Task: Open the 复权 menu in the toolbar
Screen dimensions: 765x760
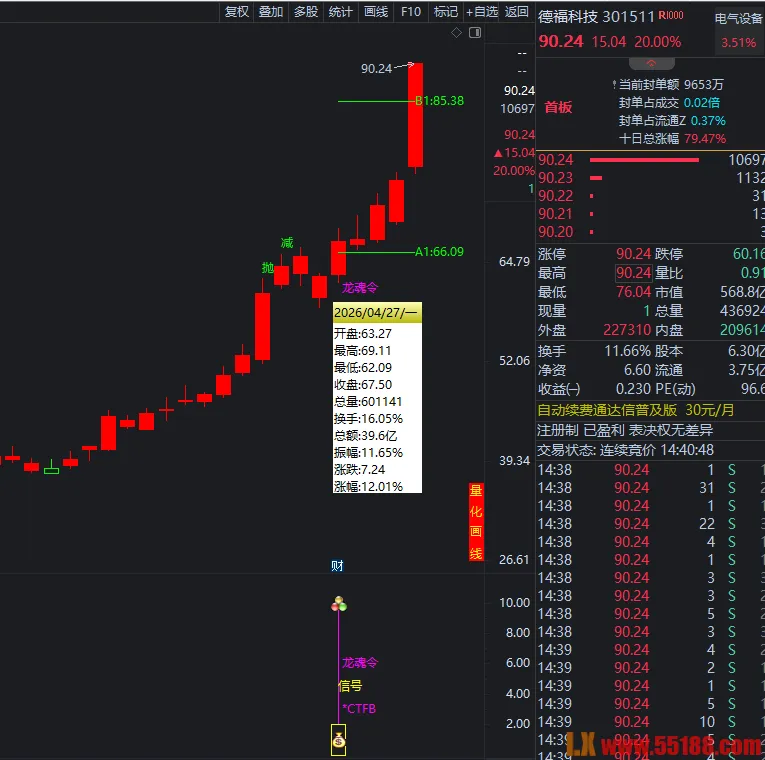Action: click(x=237, y=11)
